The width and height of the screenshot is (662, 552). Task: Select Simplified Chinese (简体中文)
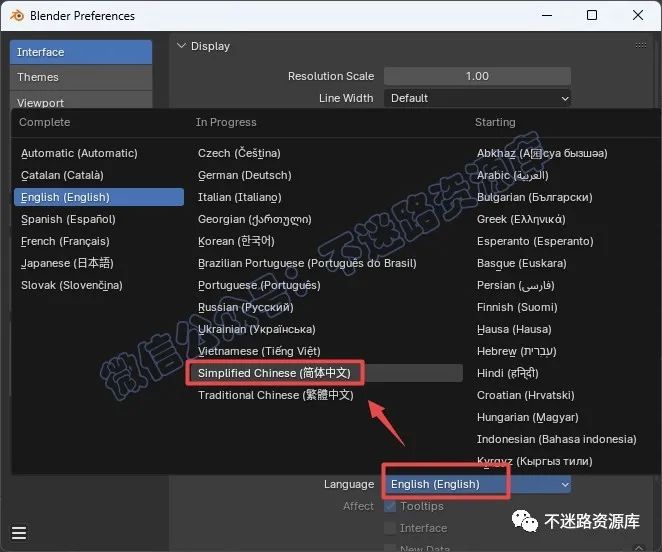325,373
